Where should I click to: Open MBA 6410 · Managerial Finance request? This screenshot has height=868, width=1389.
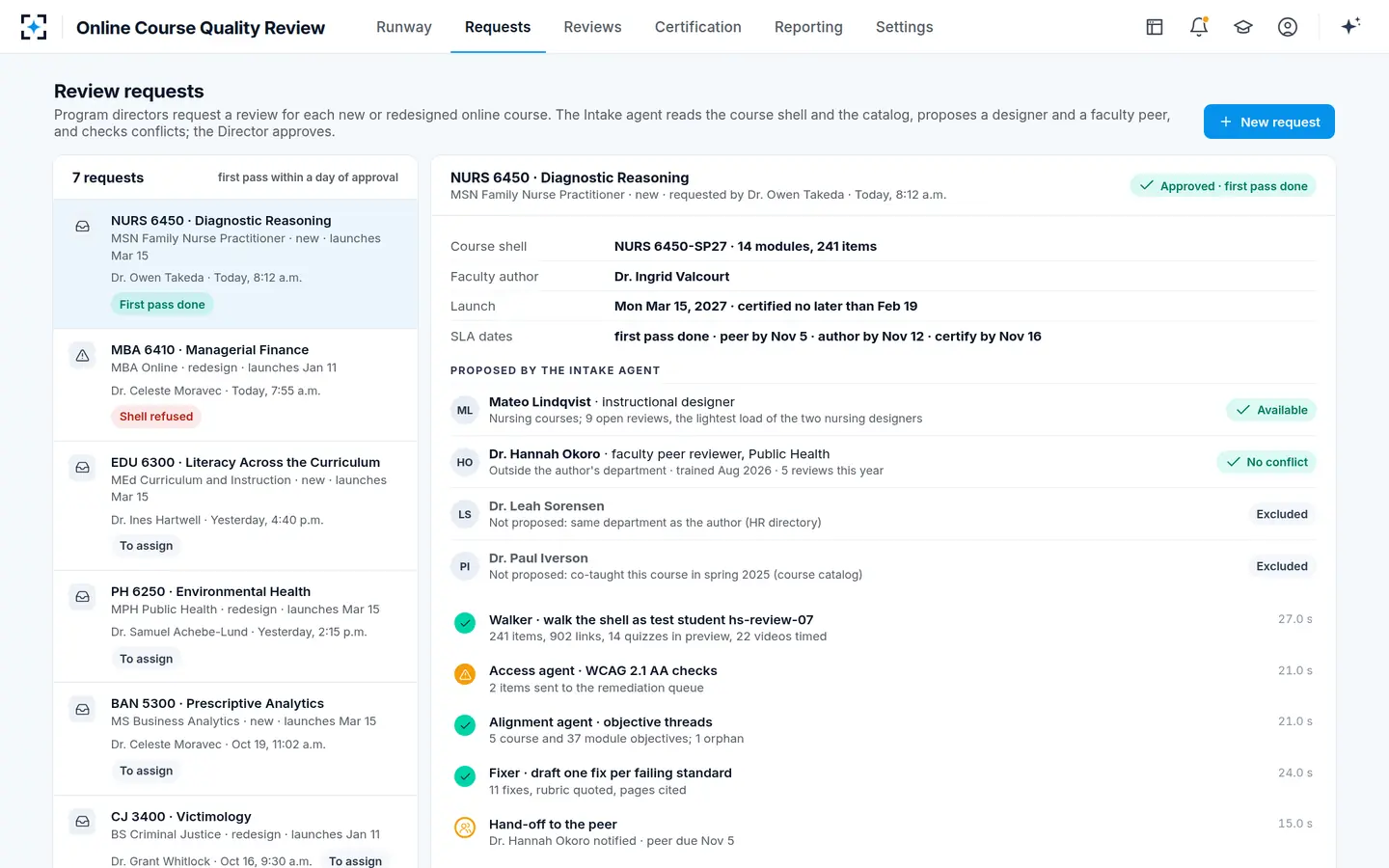tap(235, 385)
